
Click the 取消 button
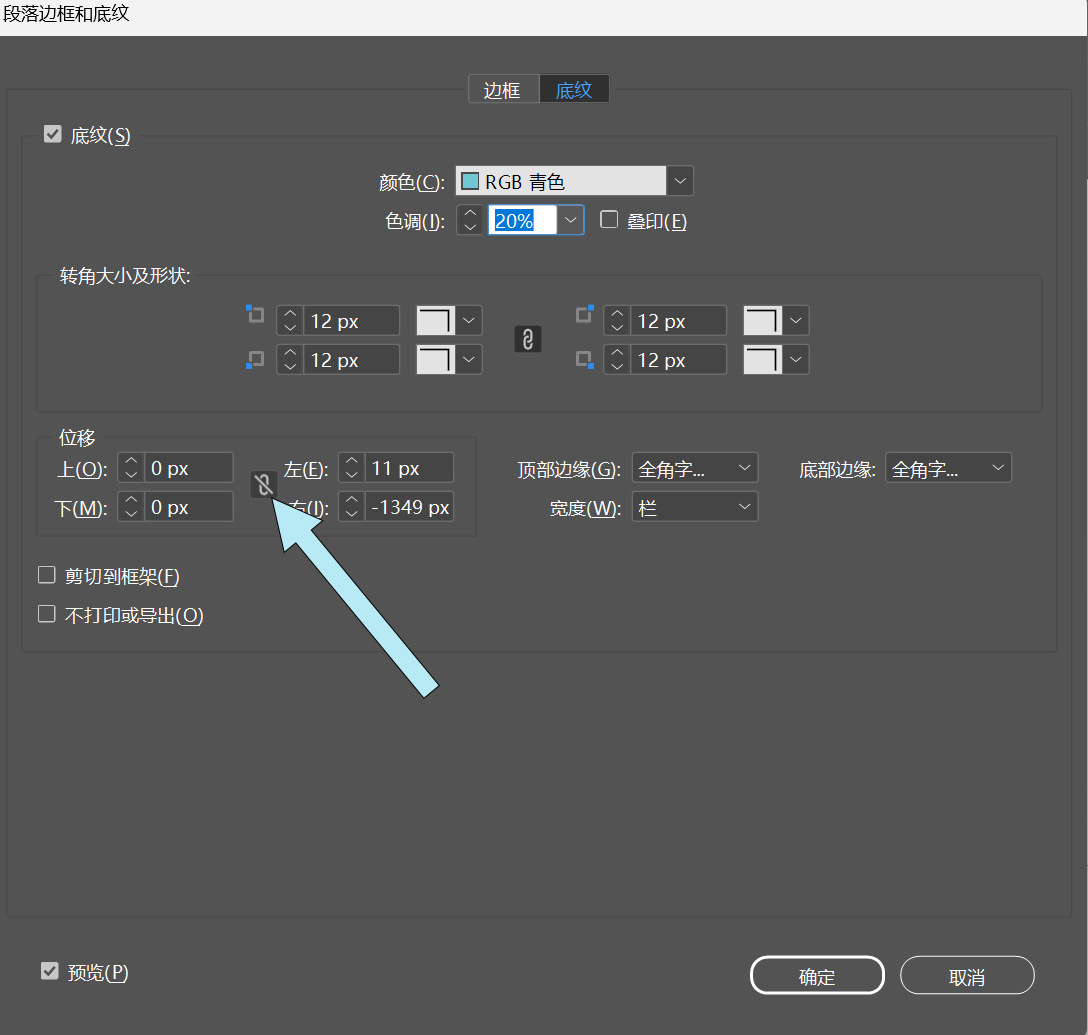(967, 976)
